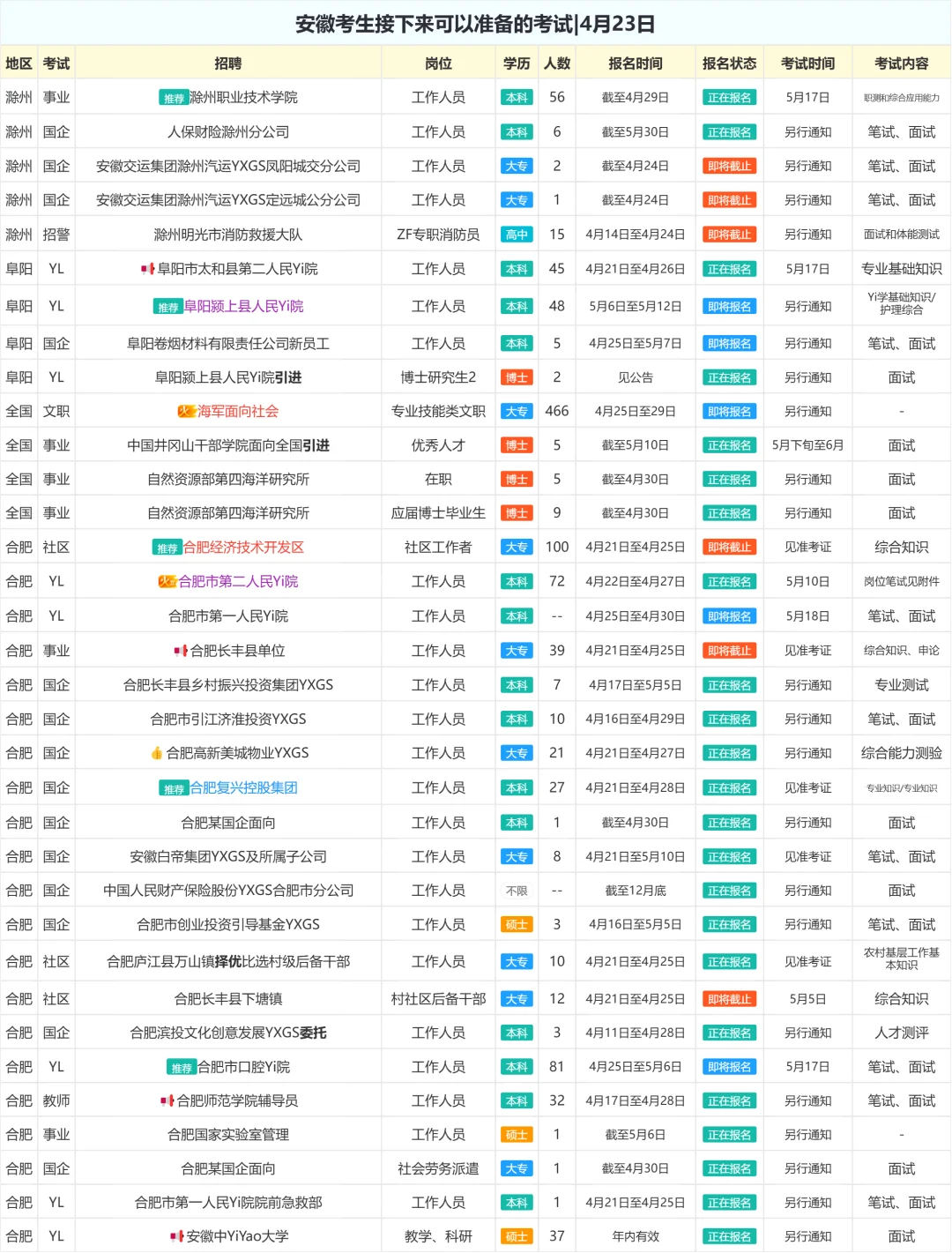Click the 即将截止 badge for 滁州明光市消防救援大队
This screenshot has height=1253, width=952.
729,235
